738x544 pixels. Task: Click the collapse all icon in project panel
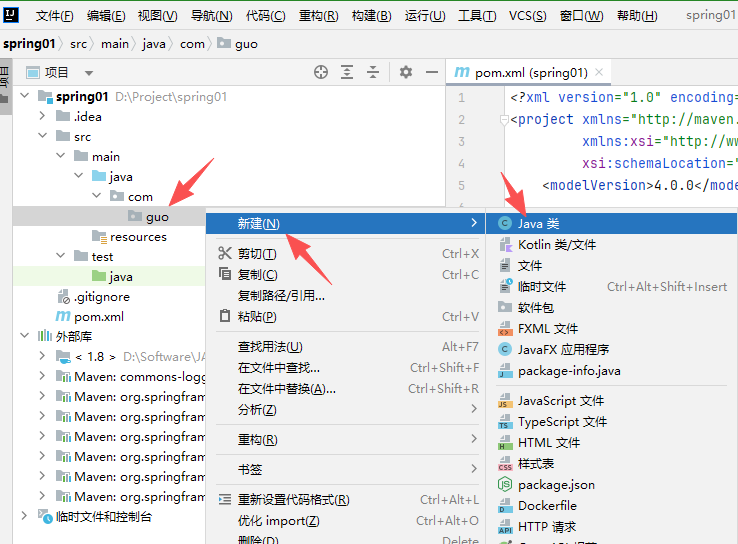373,72
